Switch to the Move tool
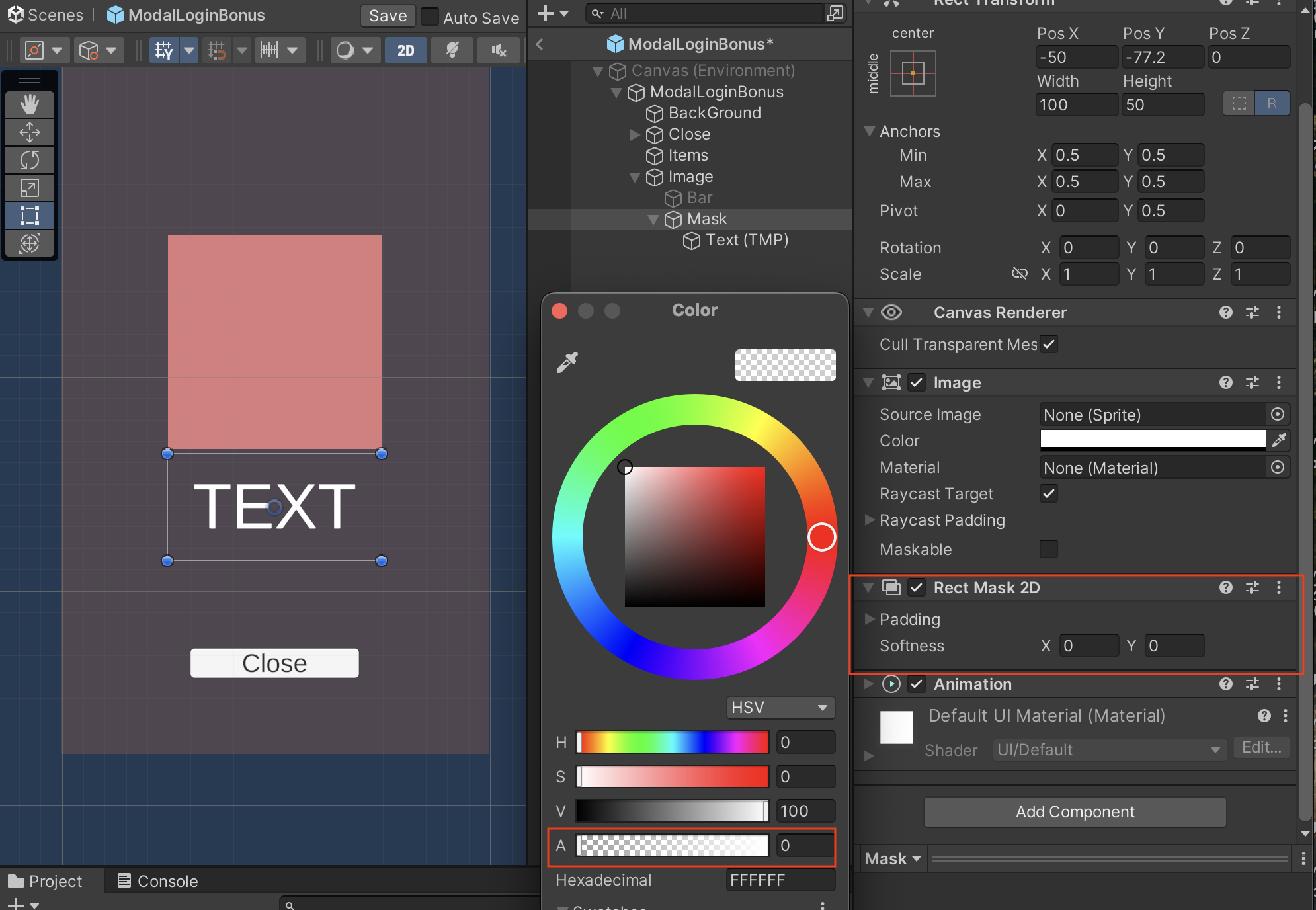 (30, 132)
